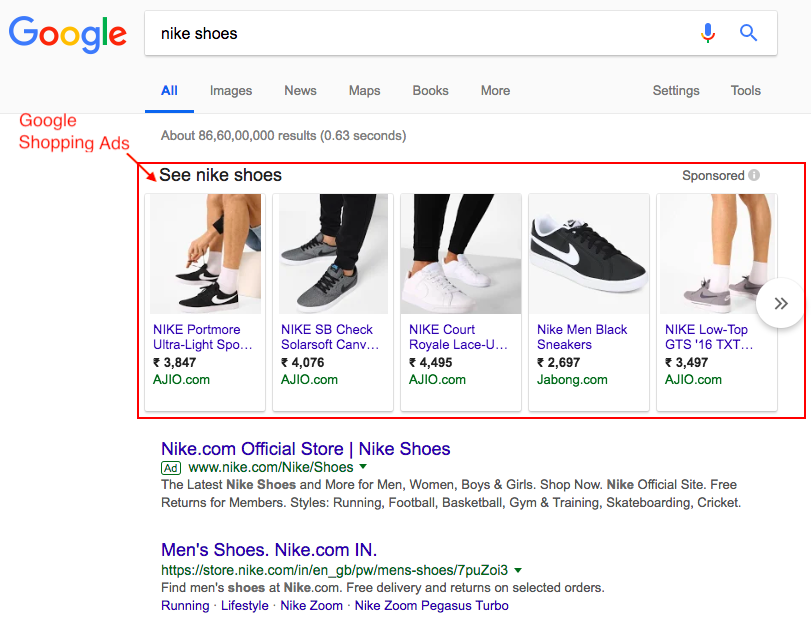Open the Sponsored info icon
Screen dimensions: 811x626
click(x=754, y=175)
